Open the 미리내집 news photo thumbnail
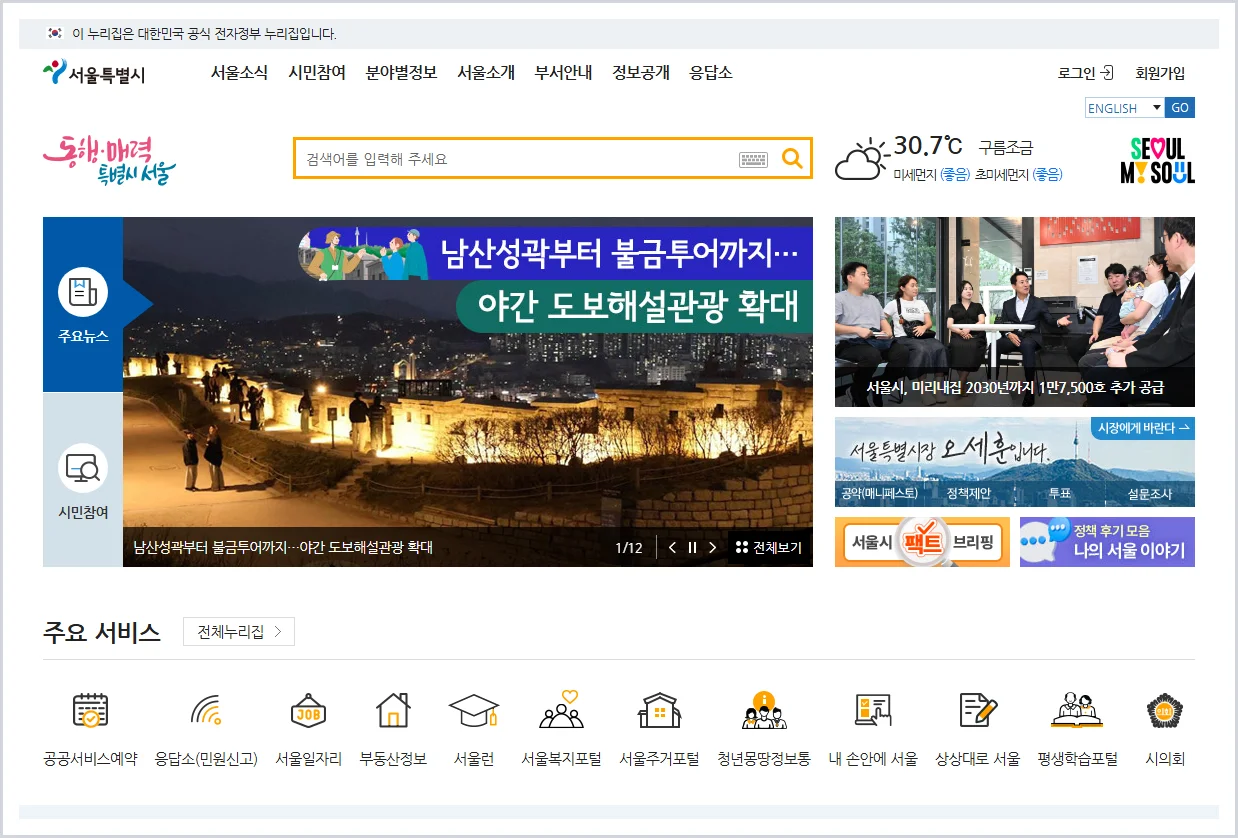This screenshot has width=1238, height=838. pos(1015,312)
